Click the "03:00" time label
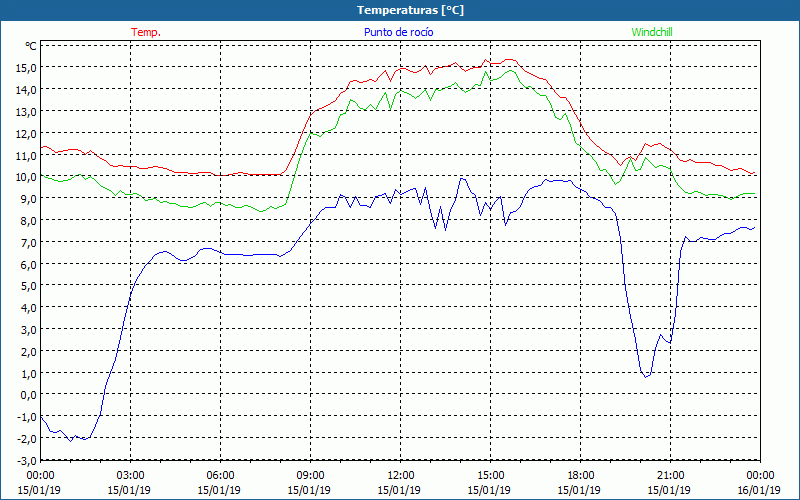 pos(129,476)
